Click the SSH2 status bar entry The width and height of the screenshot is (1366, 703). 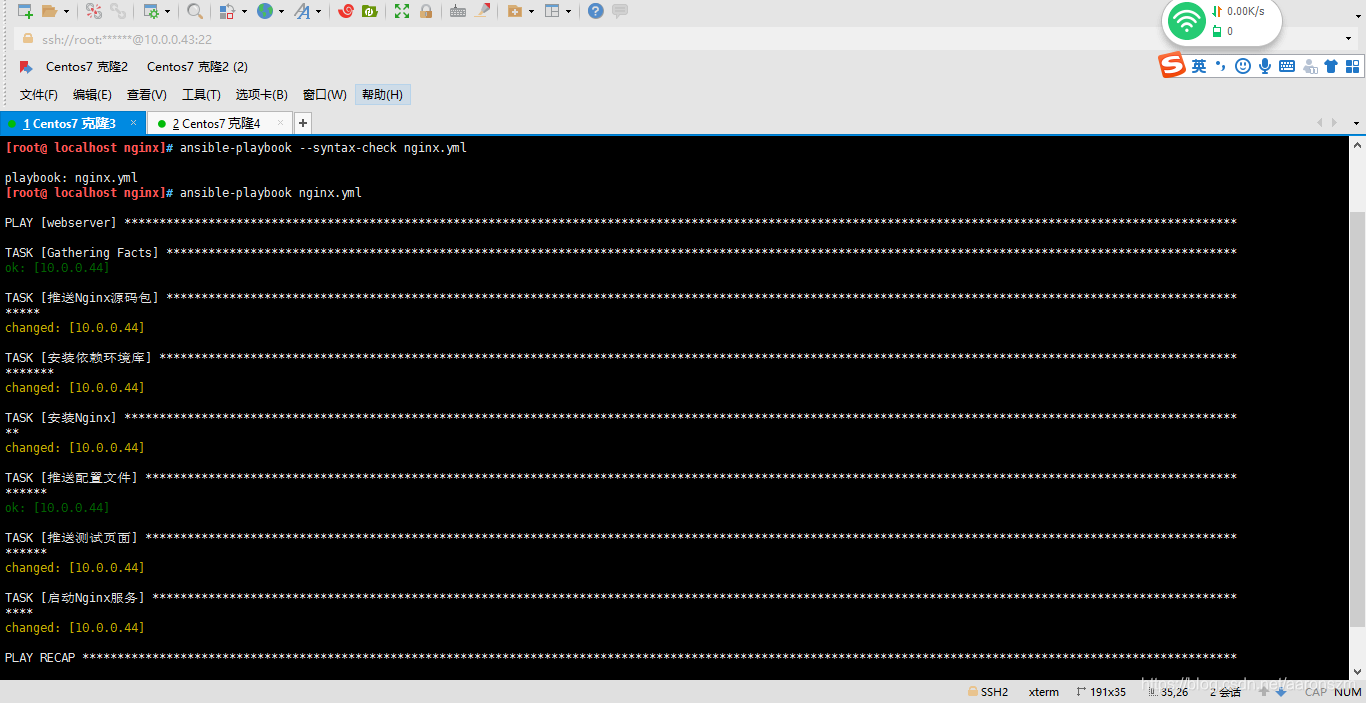[x=988, y=692]
